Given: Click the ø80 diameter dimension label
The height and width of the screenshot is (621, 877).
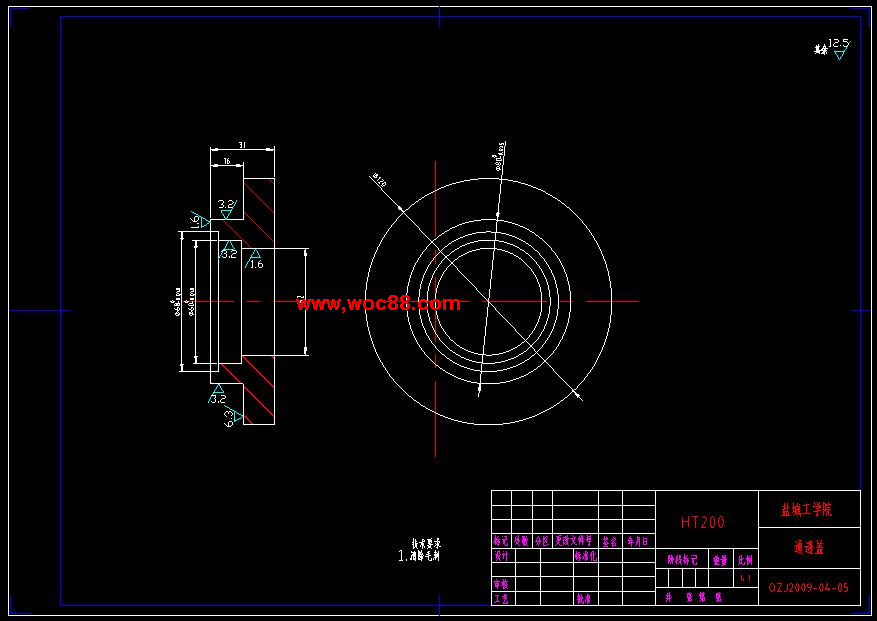Looking at the screenshot, I should coord(499,156).
